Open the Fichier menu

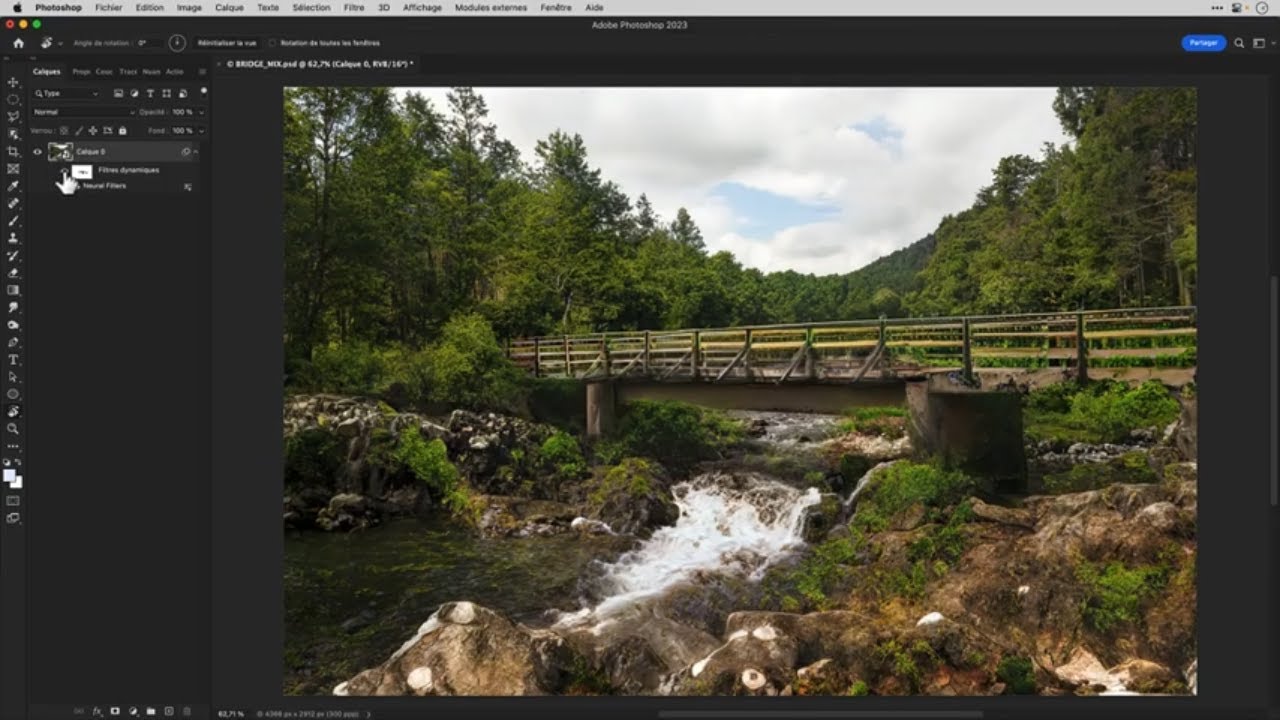tap(108, 7)
